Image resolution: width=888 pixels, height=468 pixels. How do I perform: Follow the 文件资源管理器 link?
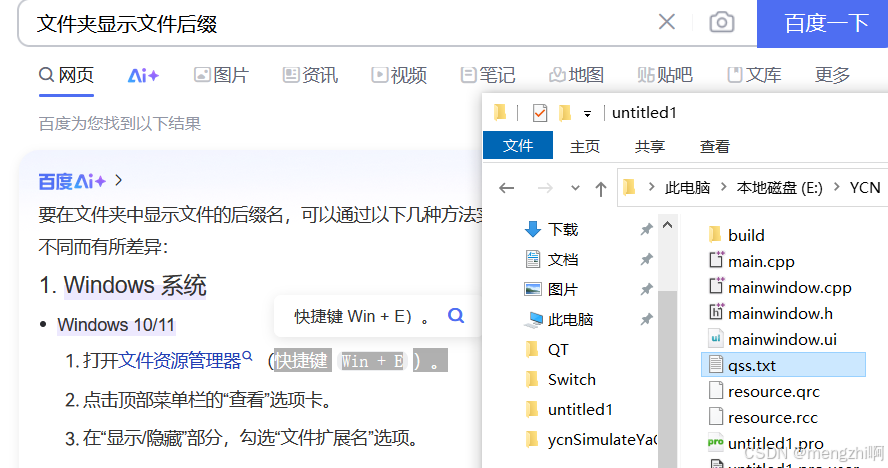click(180, 361)
